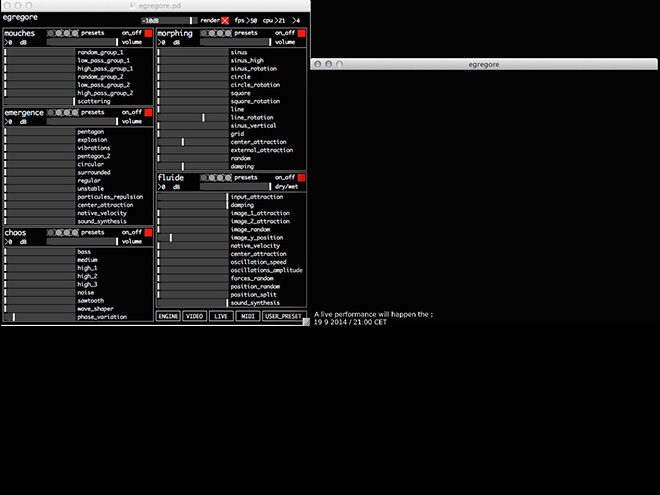
Task: Click the fps number box
Action: (252, 21)
